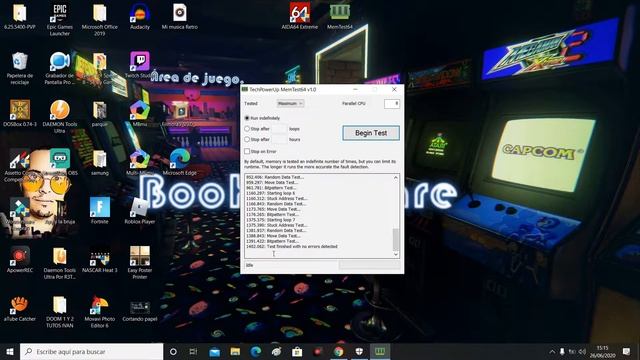This screenshot has height=360, width=640.
Task: Click the Parallel CPU input field
Action: [391, 104]
